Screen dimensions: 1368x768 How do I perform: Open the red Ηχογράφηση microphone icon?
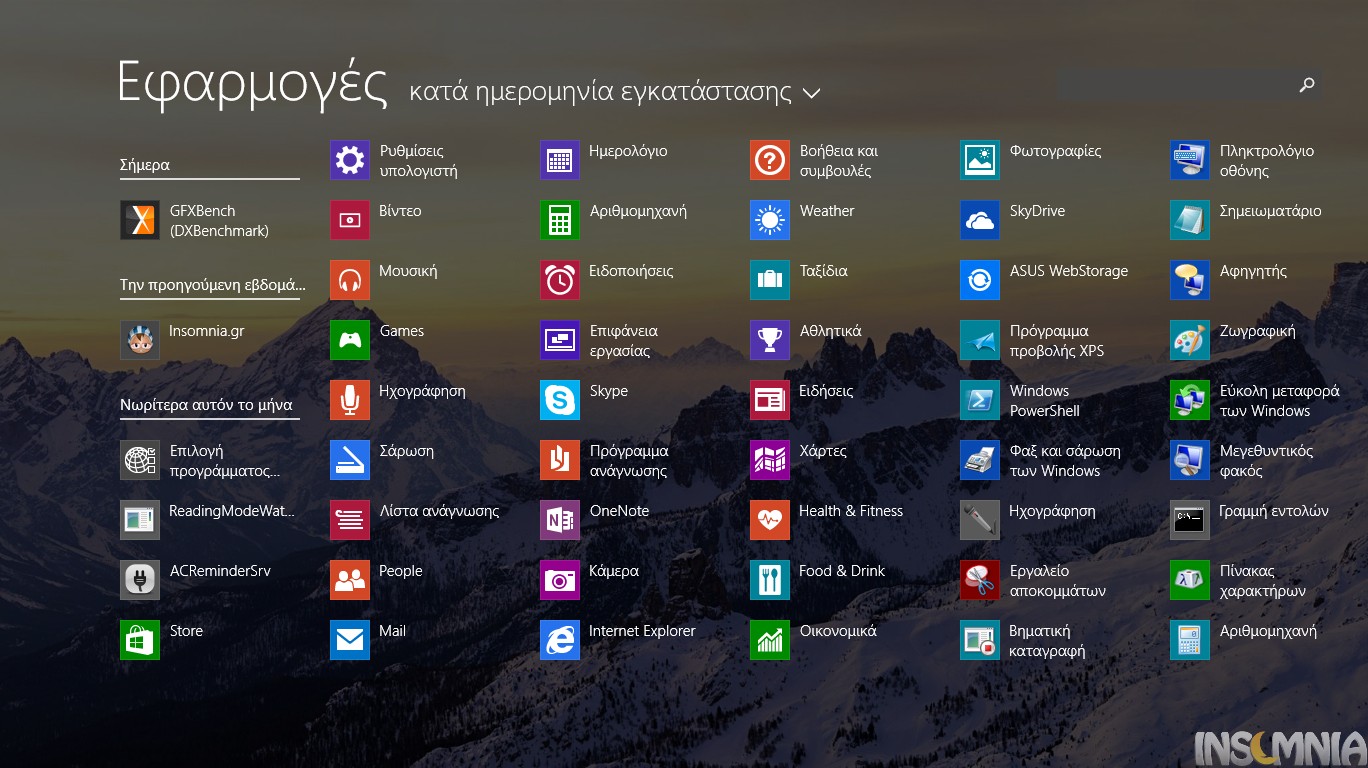pos(350,400)
